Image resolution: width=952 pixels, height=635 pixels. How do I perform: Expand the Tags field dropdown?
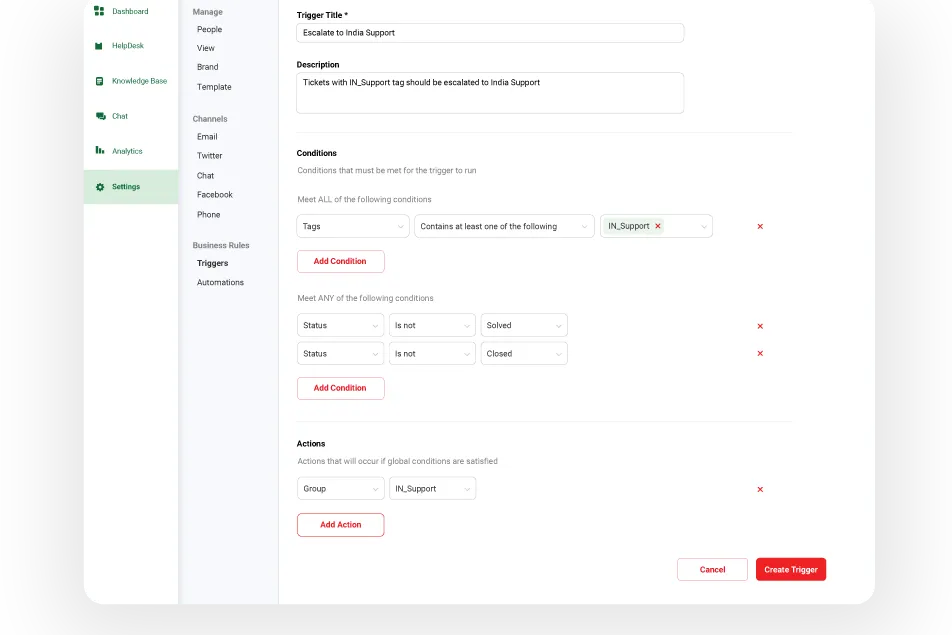[x=352, y=226]
